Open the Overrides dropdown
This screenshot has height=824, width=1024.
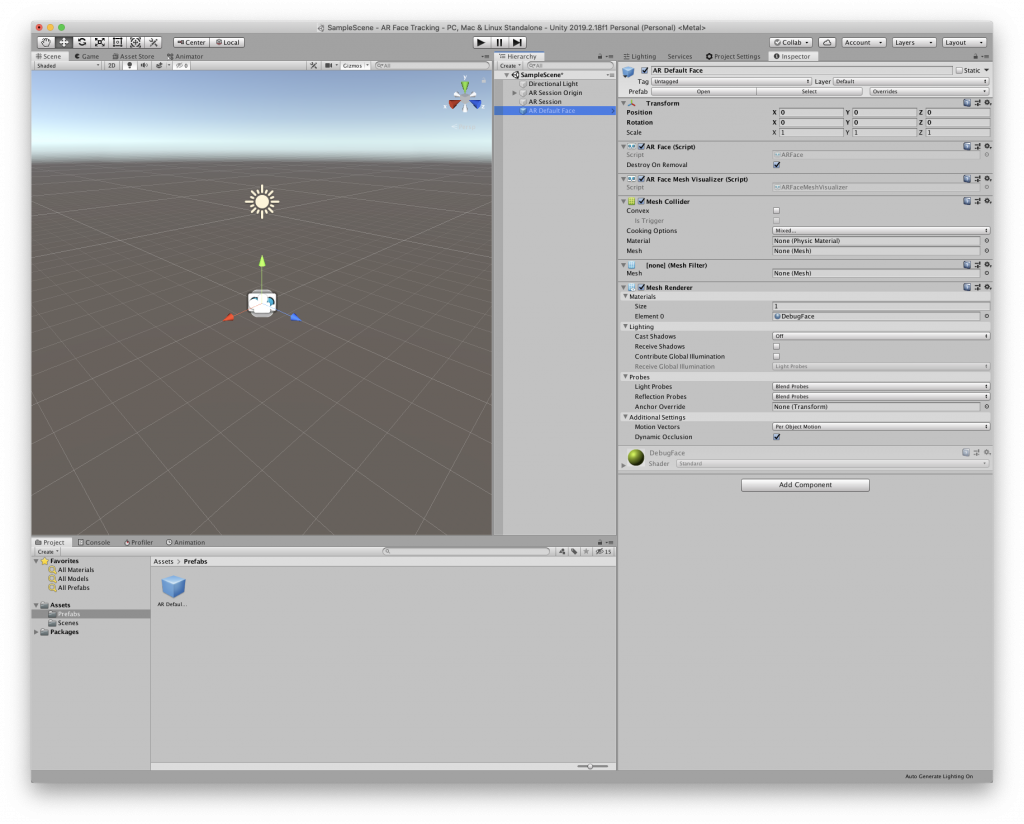point(929,91)
